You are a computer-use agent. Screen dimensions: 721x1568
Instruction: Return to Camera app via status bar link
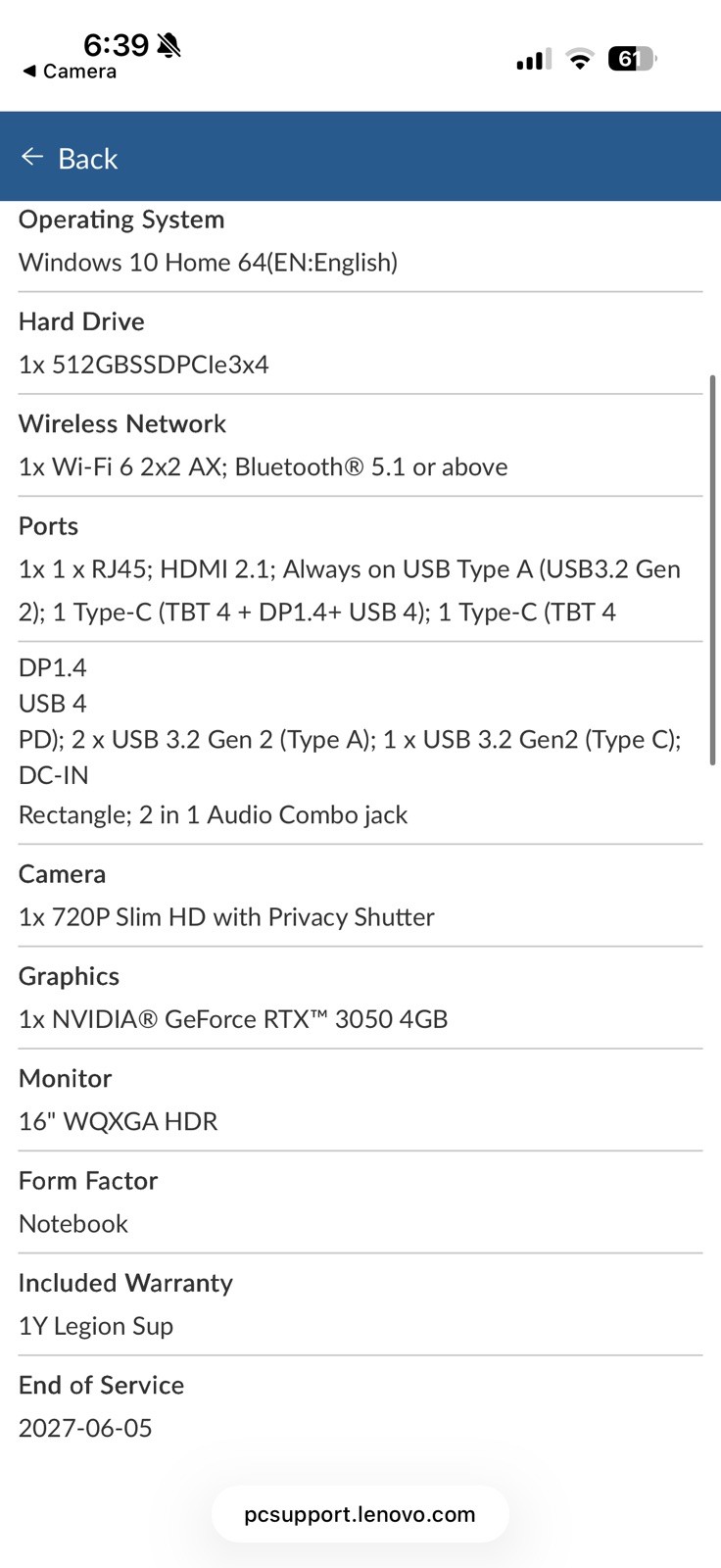[70, 72]
